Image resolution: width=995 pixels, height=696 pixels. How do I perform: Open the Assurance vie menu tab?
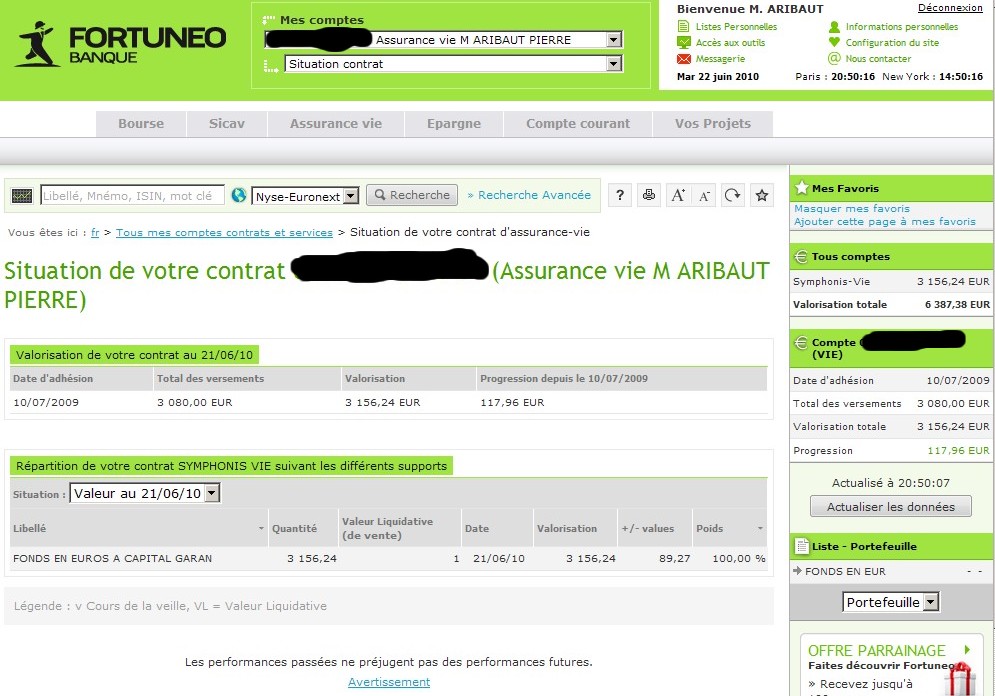336,124
